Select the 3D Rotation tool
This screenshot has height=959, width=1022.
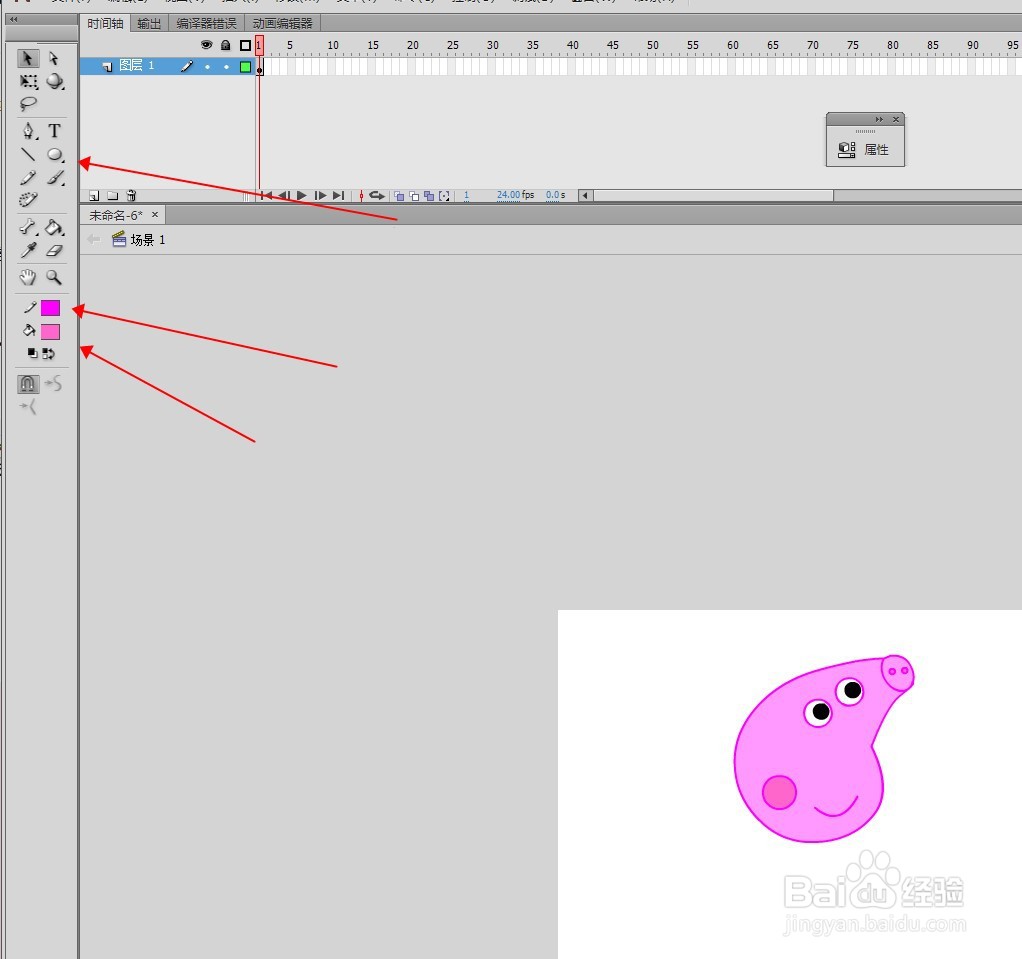55,81
